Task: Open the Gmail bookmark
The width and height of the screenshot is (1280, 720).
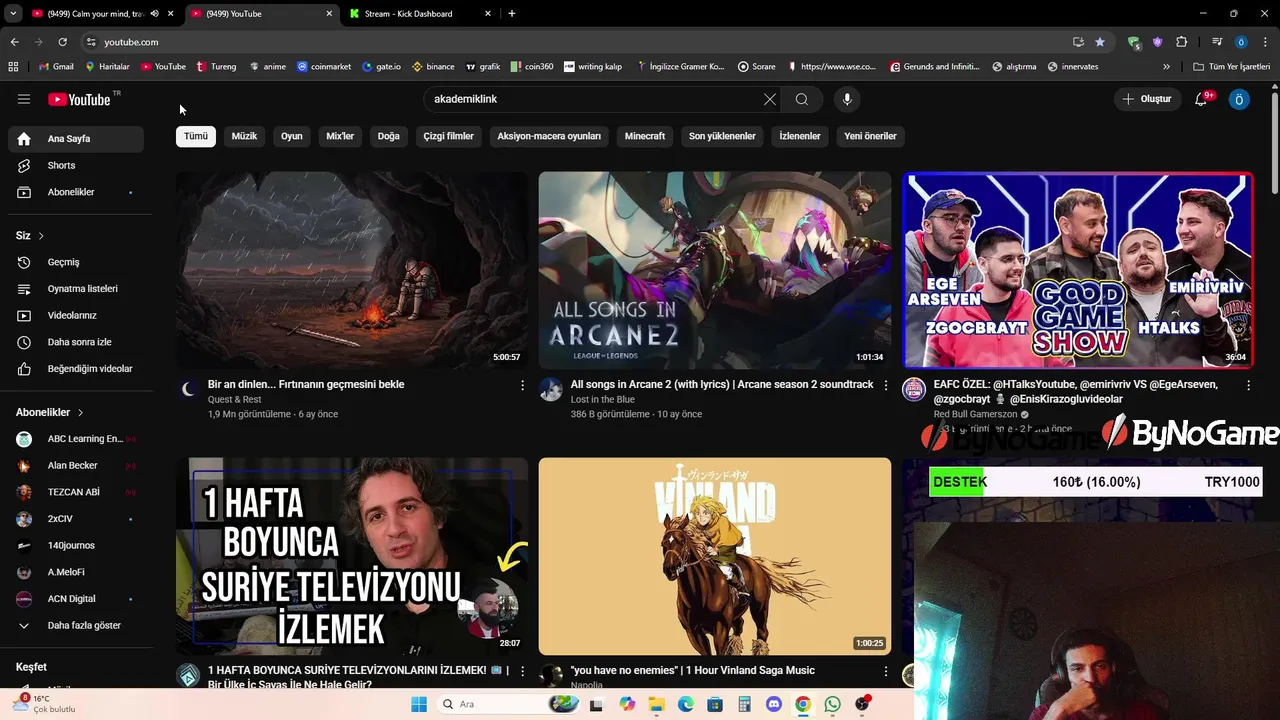Action: pyautogui.click(x=56, y=67)
